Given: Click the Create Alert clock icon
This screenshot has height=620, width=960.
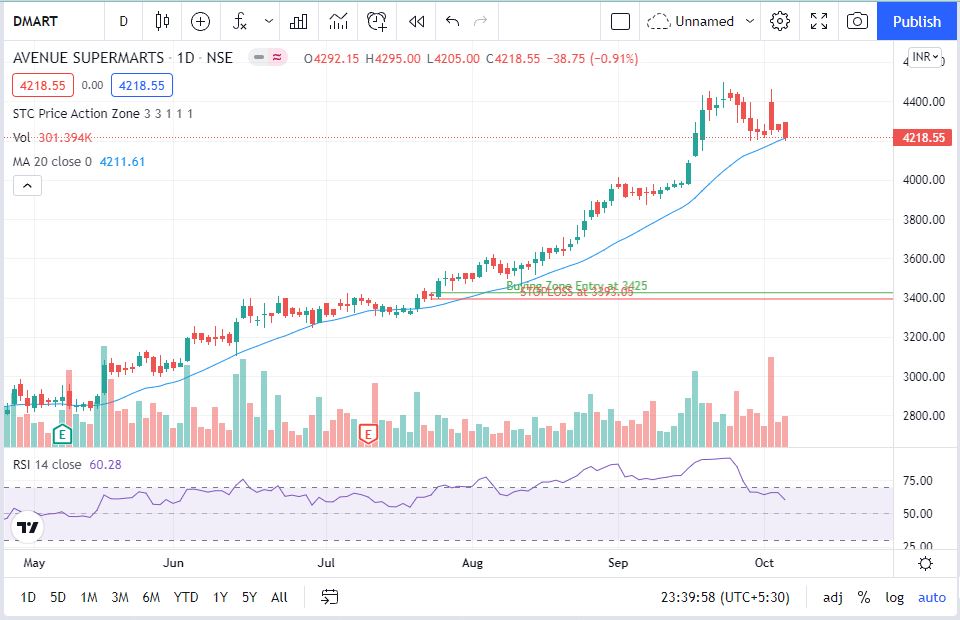Looking at the screenshot, I should 377,21.
